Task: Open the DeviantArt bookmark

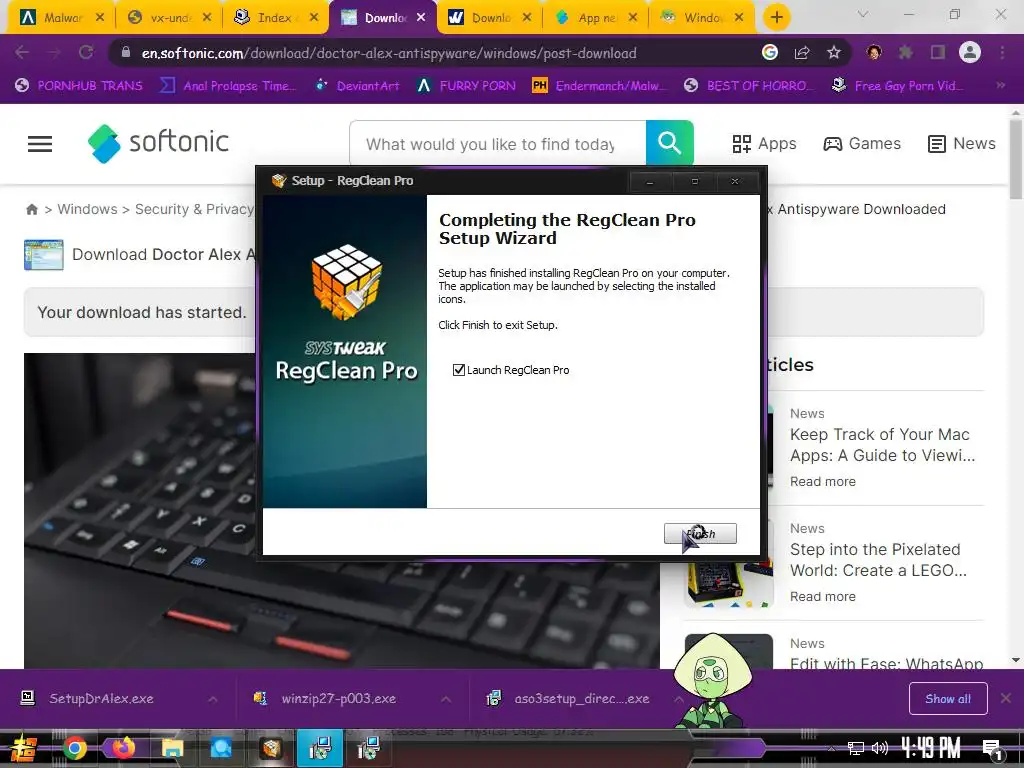Action: pos(357,86)
